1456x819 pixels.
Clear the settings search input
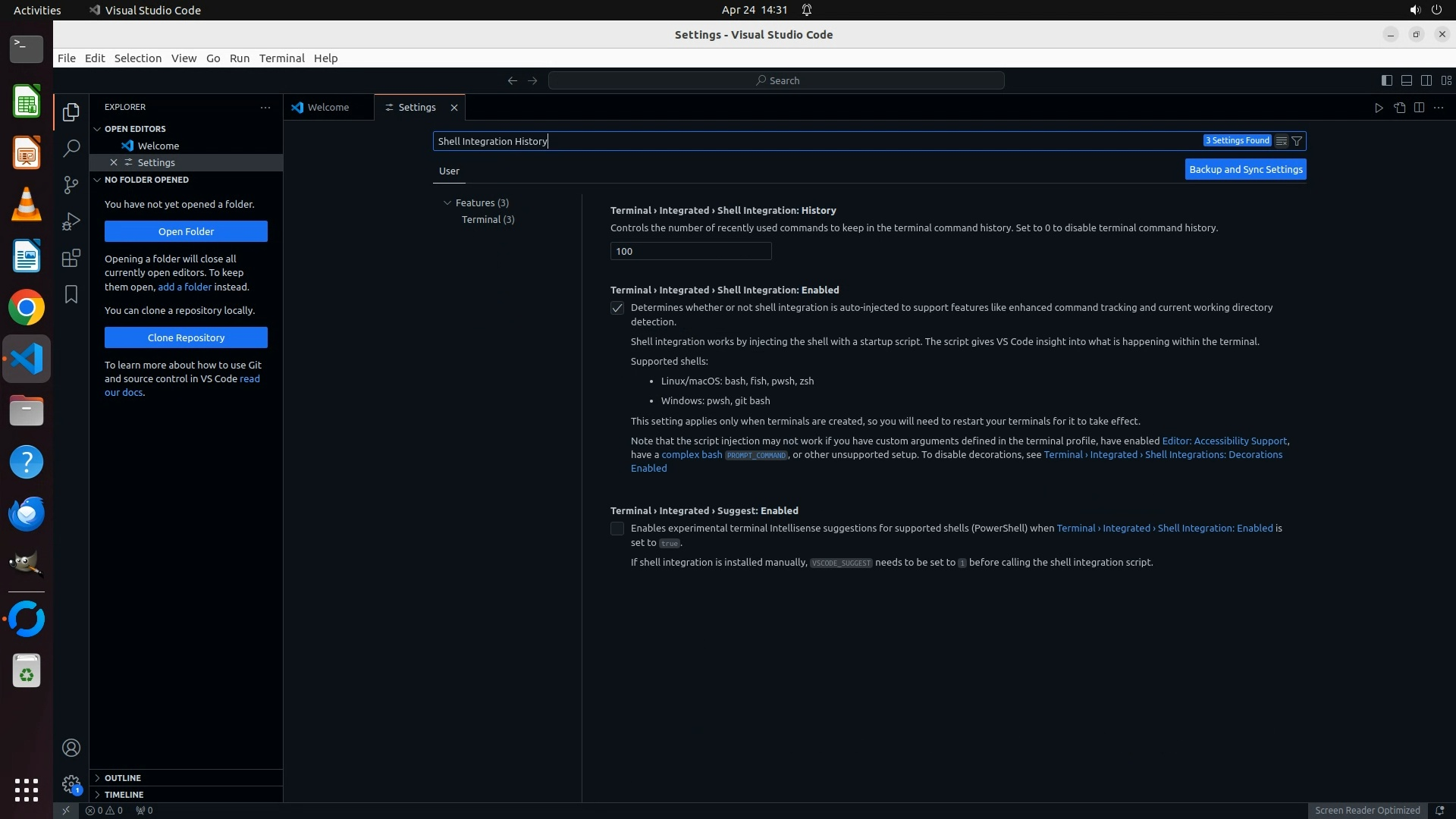tap(1281, 141)
